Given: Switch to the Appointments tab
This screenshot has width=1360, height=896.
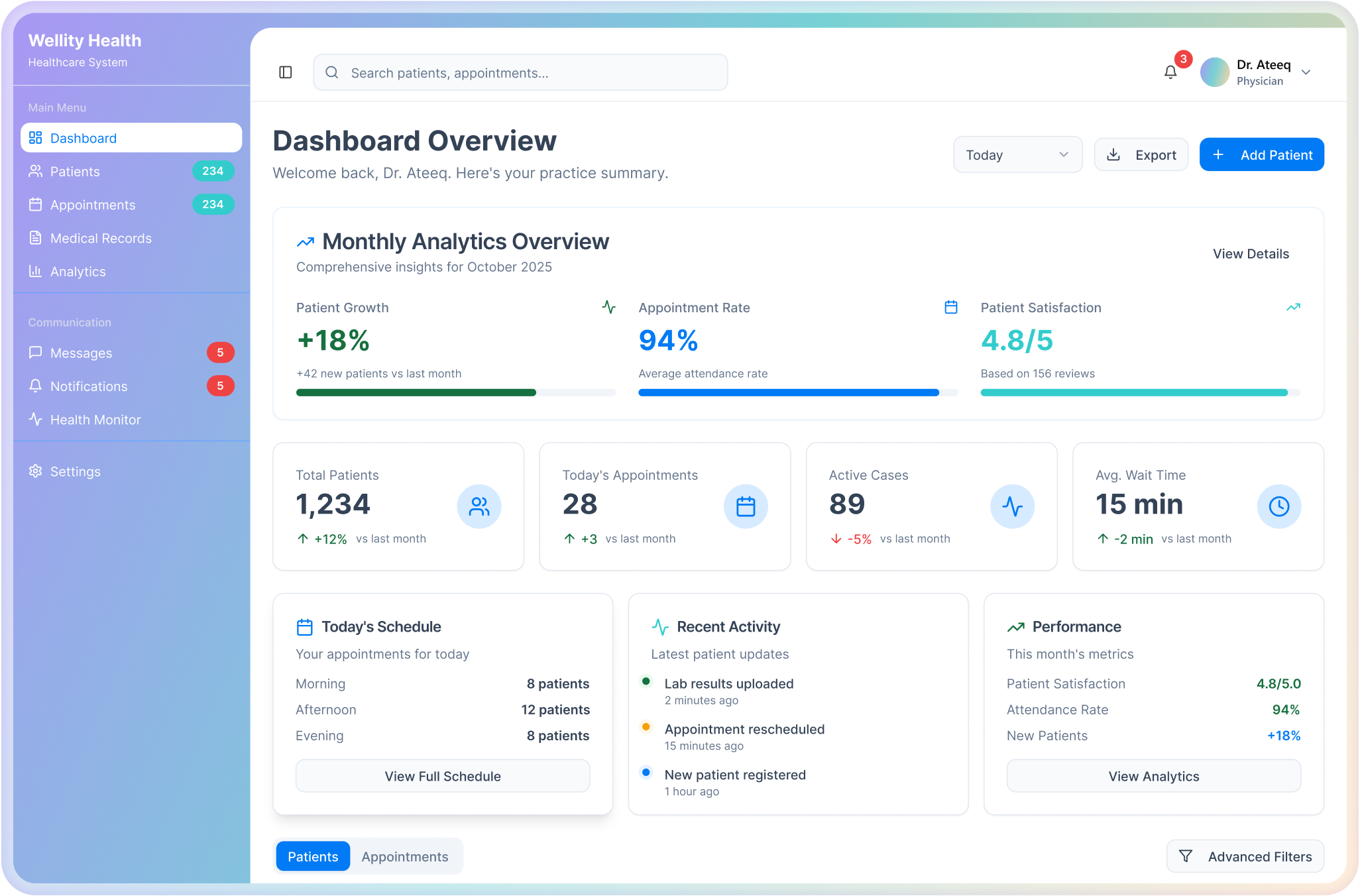Looking at the screenshot, I should (405, 856).
